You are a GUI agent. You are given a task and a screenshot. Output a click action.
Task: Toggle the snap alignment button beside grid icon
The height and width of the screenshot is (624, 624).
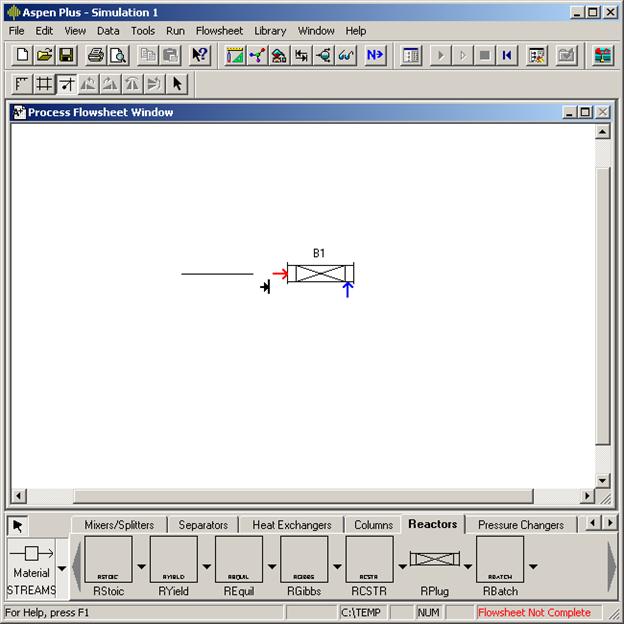click(x=66, y=84)
